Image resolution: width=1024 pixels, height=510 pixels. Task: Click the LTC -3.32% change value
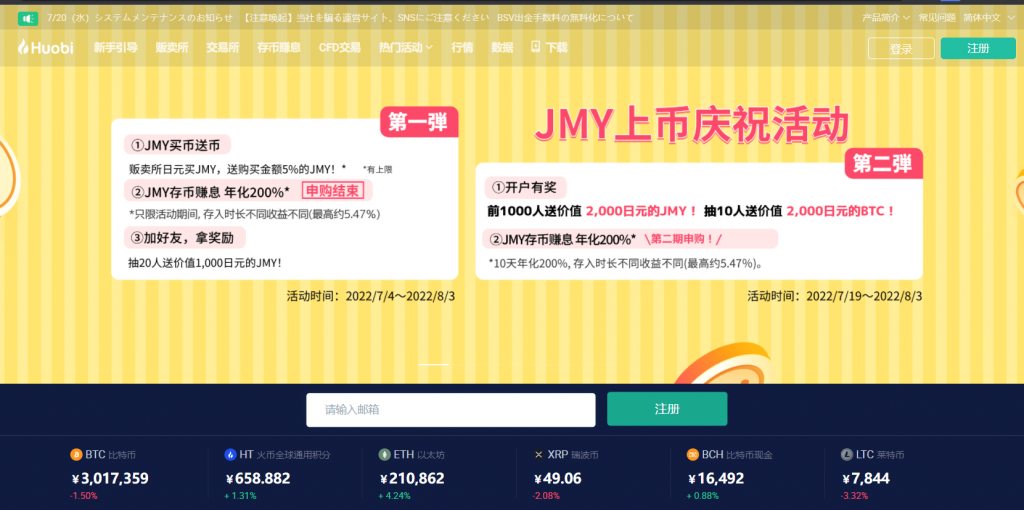tap(854, 496)
